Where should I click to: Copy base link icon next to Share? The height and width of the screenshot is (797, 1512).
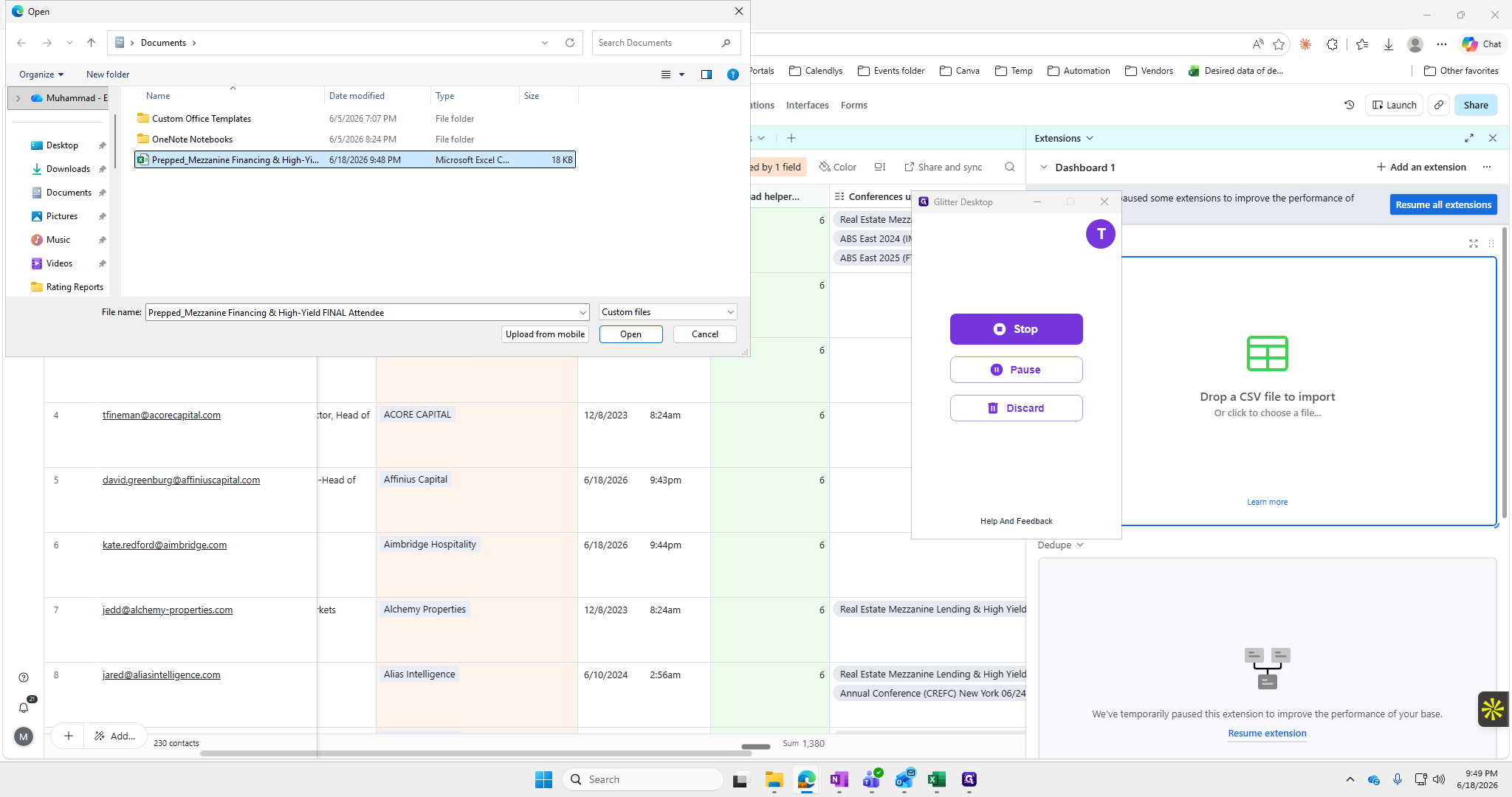pos(1439,105)
